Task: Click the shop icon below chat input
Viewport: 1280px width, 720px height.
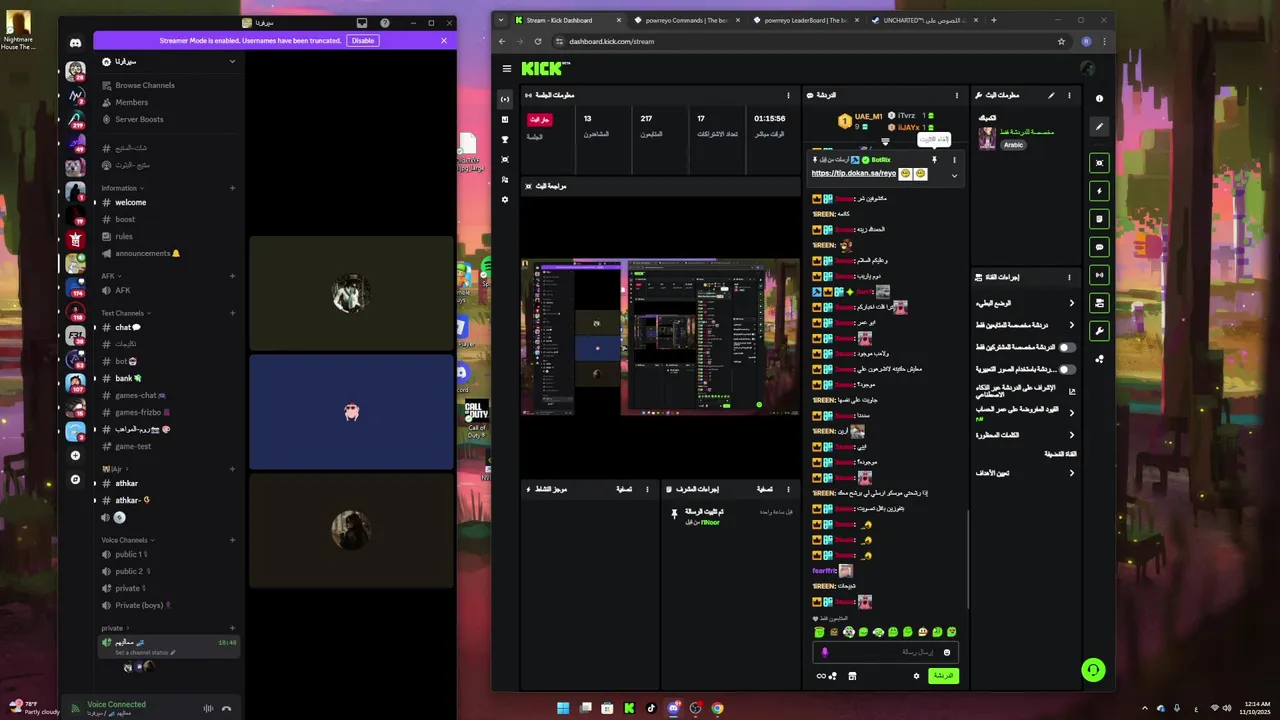Action: pos(852,676)
